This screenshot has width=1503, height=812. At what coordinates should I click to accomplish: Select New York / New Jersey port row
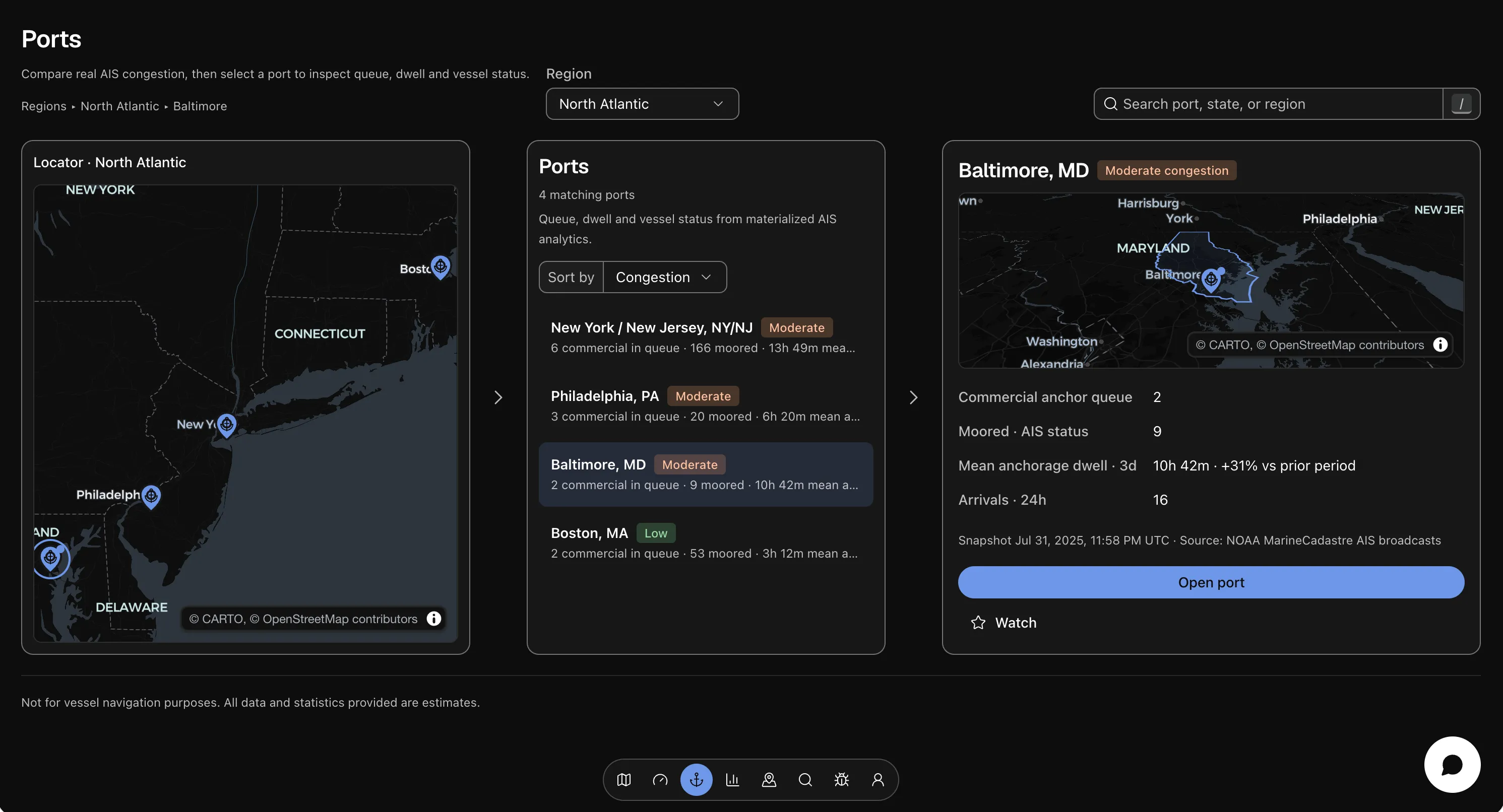pos(706,337)
